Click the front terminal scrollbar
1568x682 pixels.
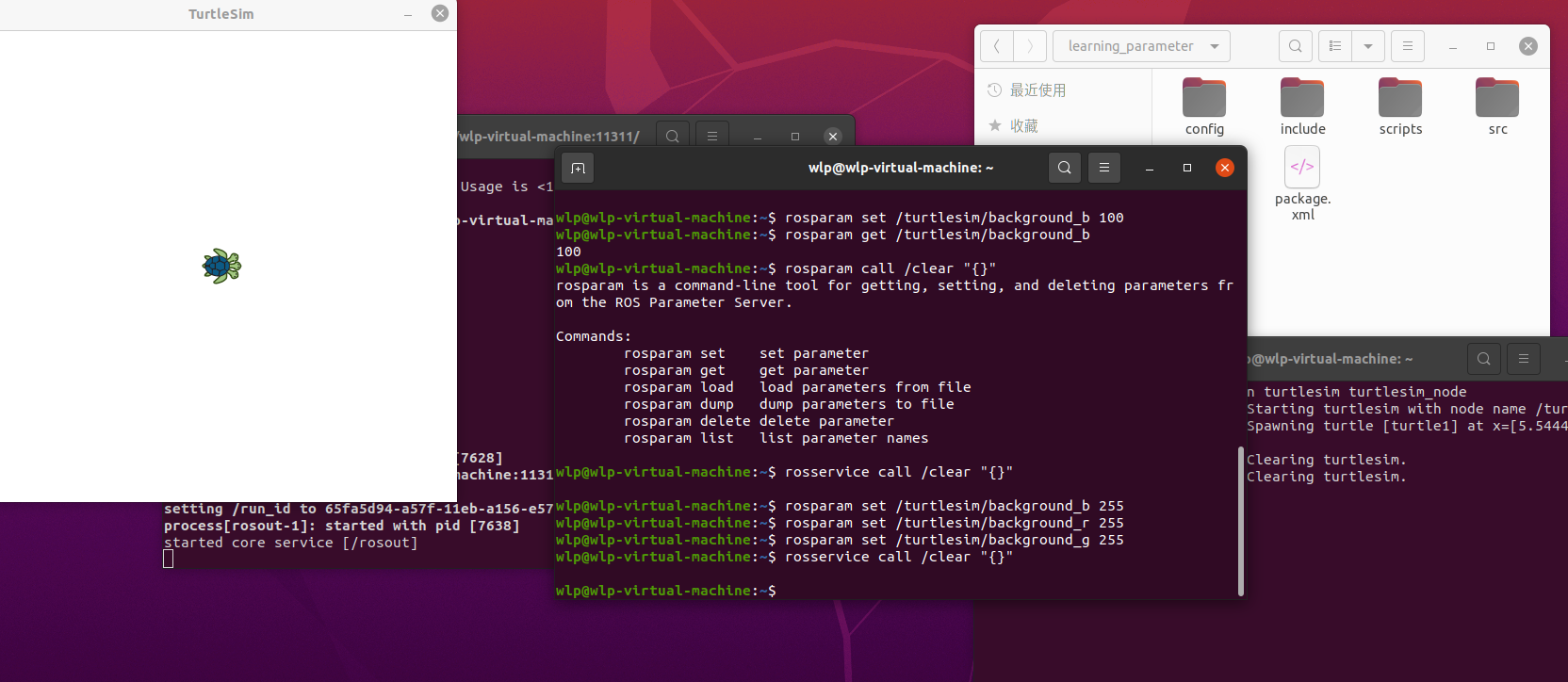pos(1240,520)
